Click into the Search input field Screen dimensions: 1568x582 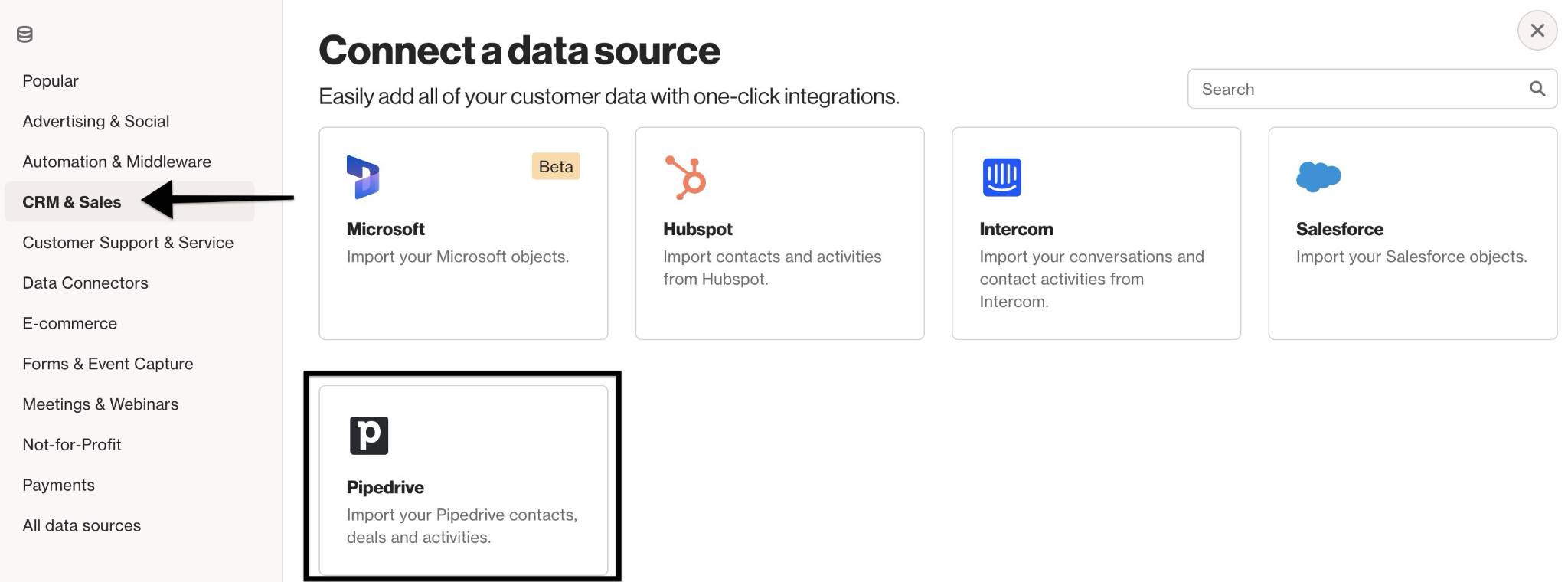coord(1372,89)
